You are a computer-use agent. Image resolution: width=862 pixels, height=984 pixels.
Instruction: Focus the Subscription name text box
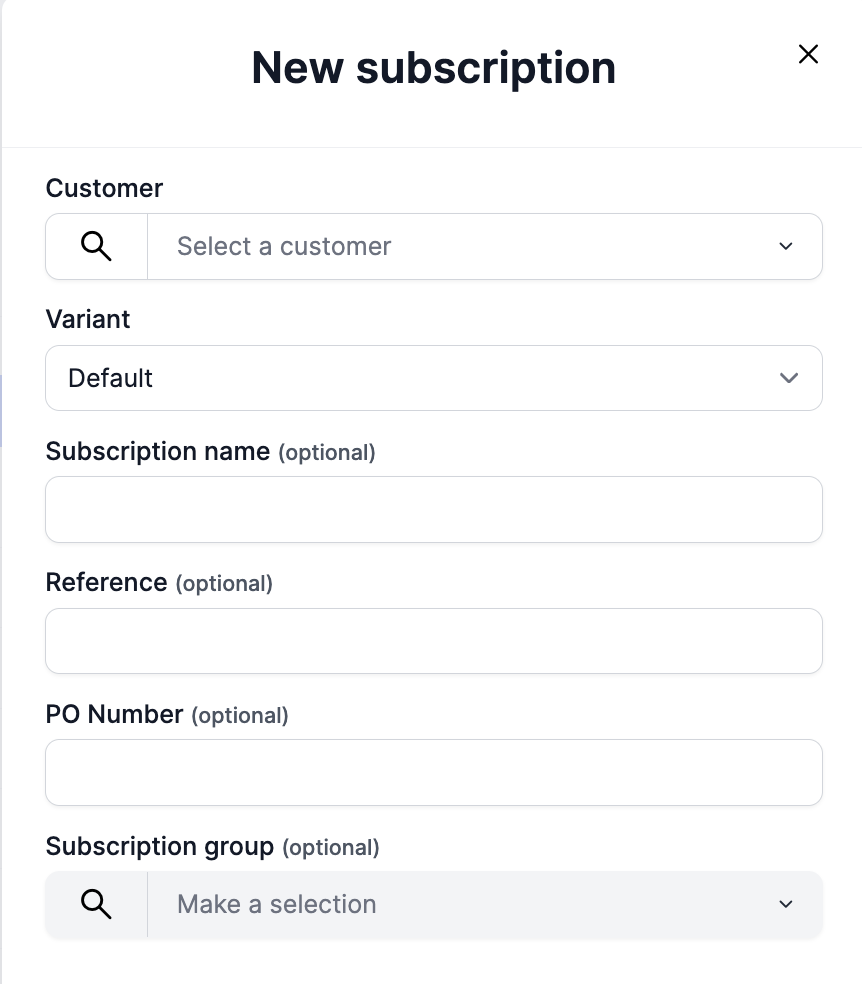434,510
